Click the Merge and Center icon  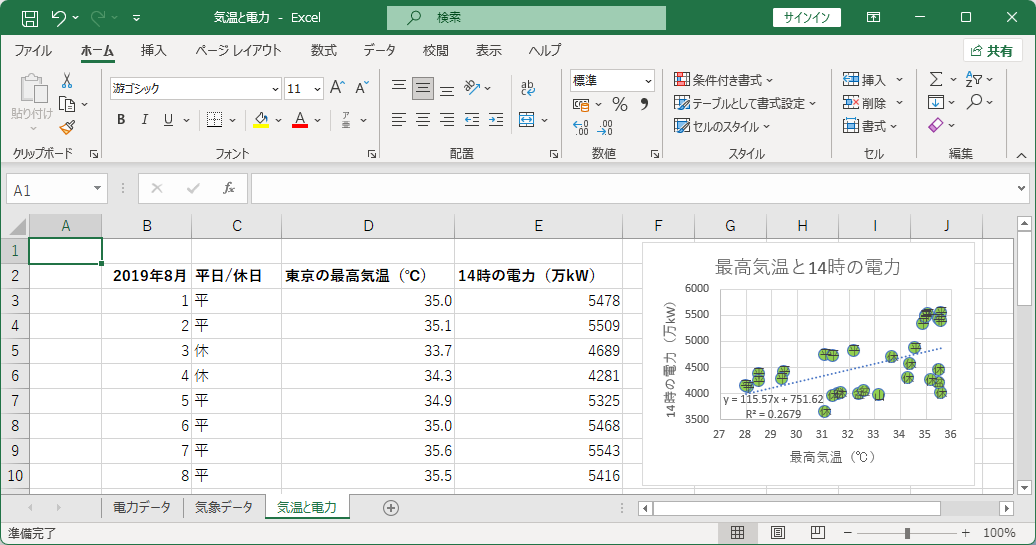527,120
